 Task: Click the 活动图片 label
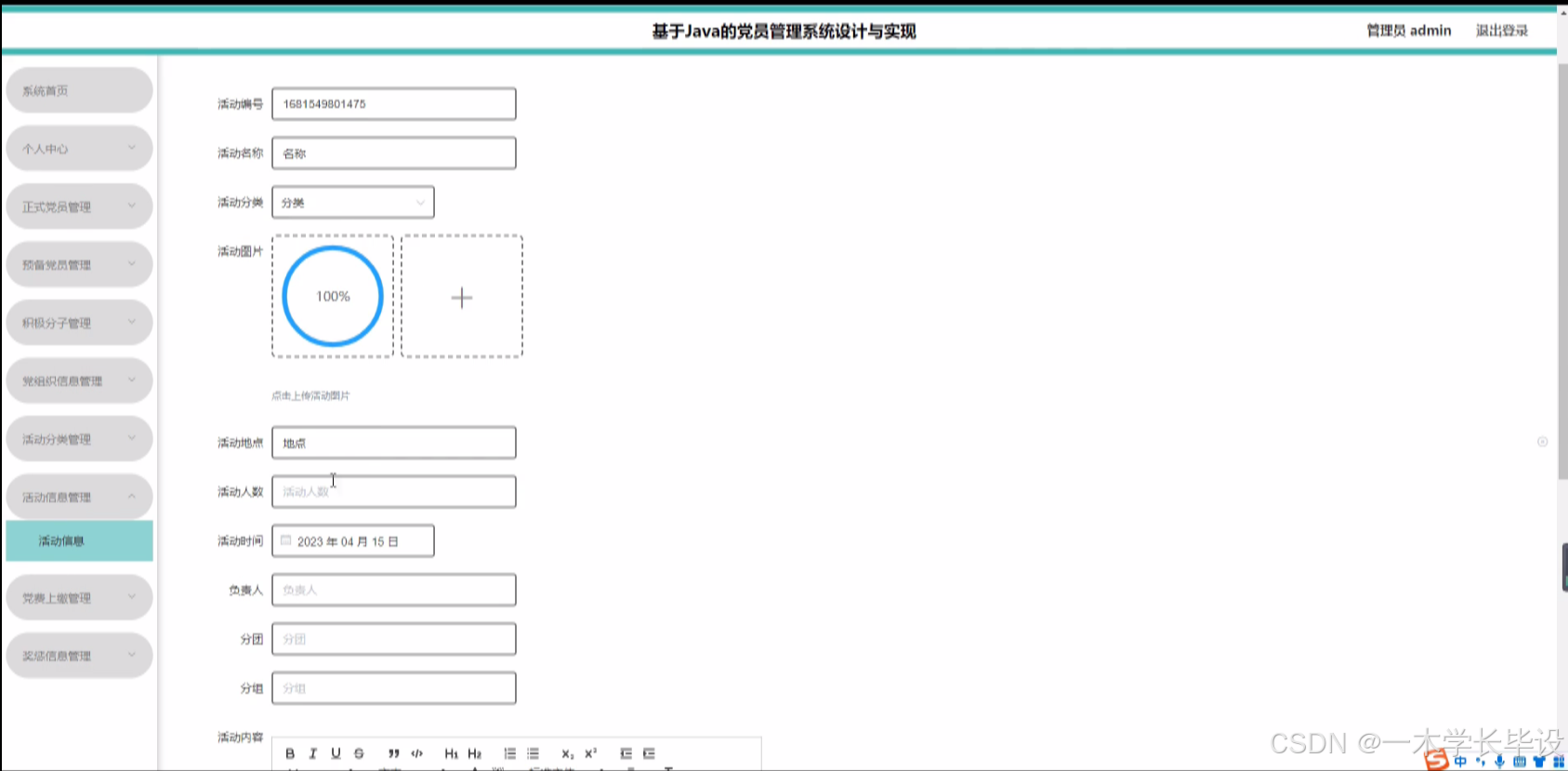(x=240, y=251)
